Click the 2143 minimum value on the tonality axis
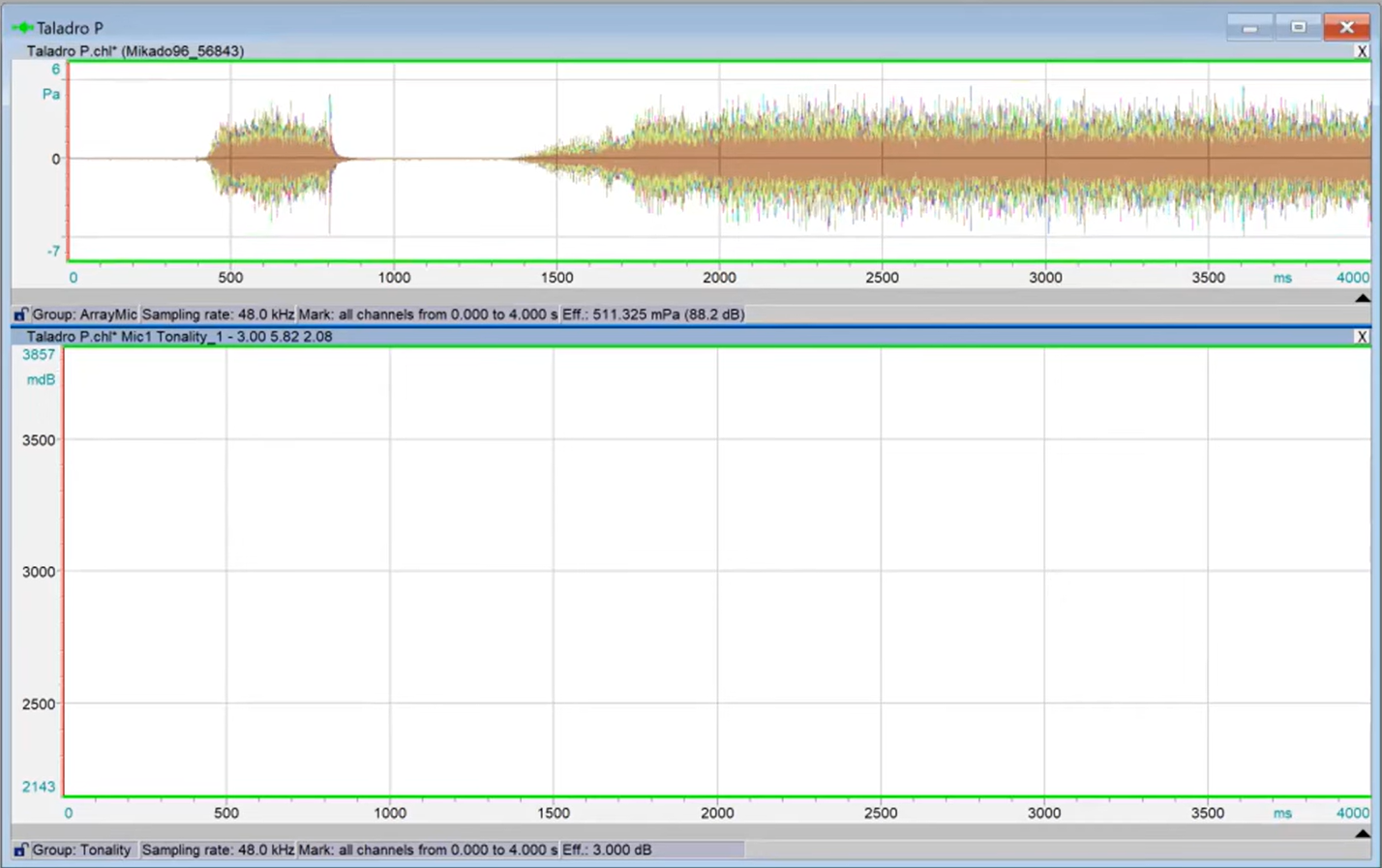The image size is (1382, 868). (x=39, y=787)
